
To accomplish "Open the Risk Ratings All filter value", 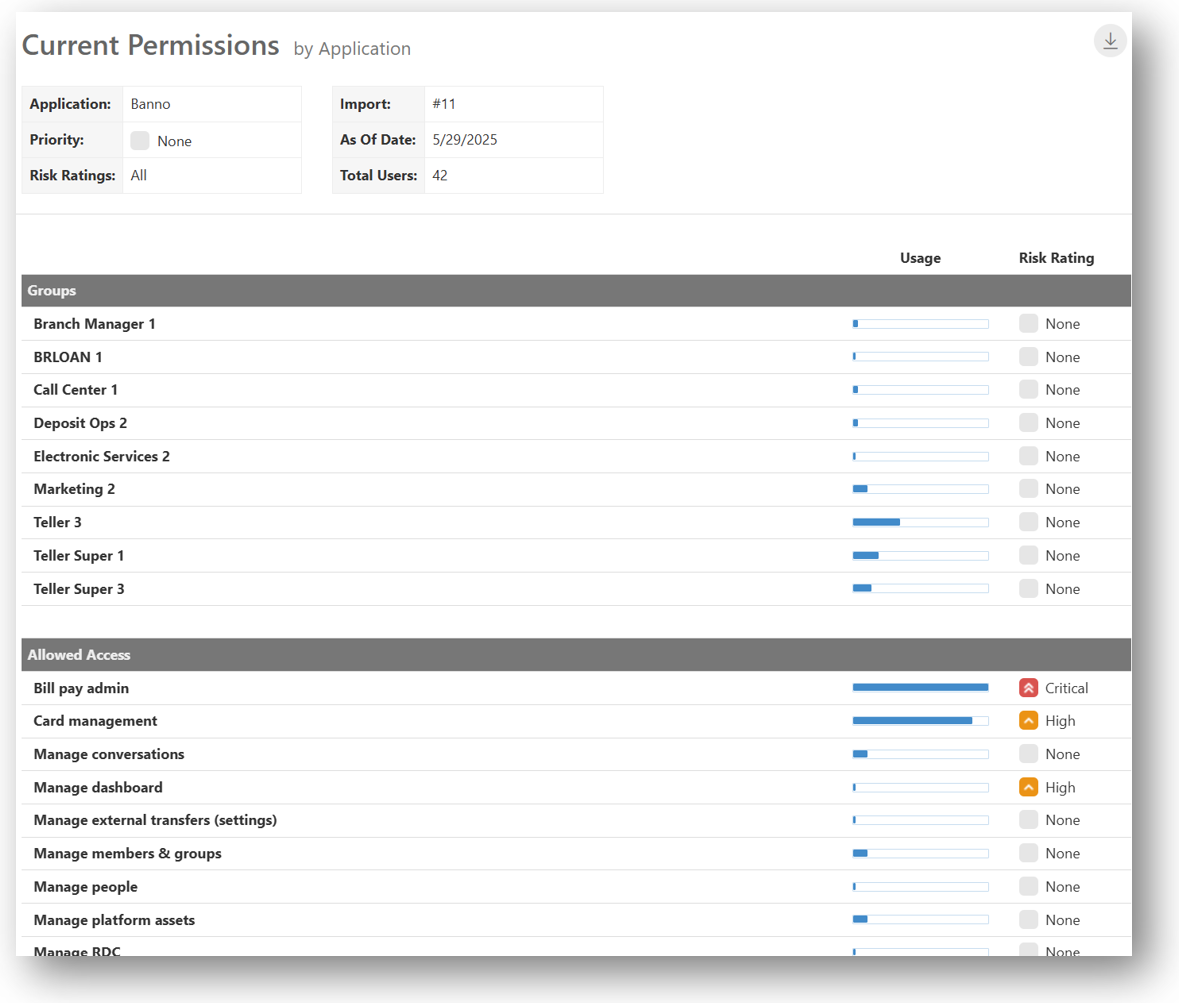I will pyautogui.click(x=139, y=176).
